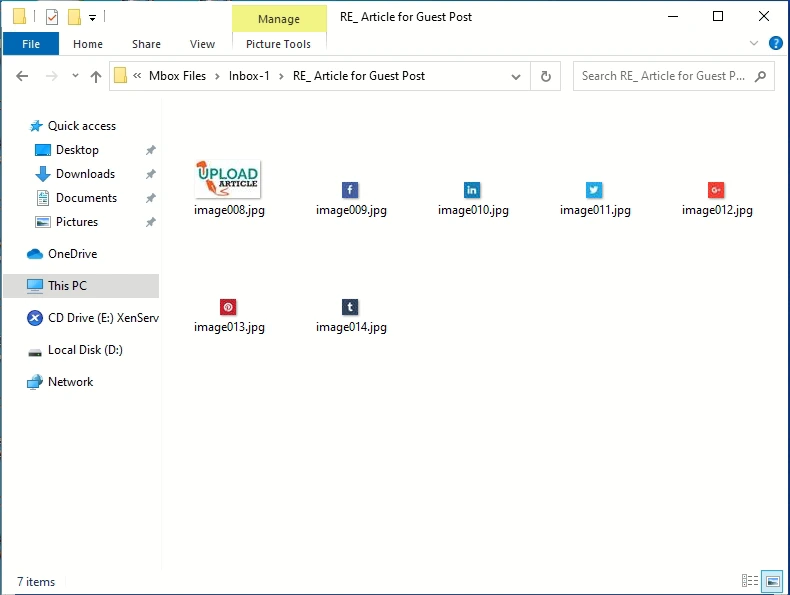Open the View ribbon tab

tap(202, 44)
